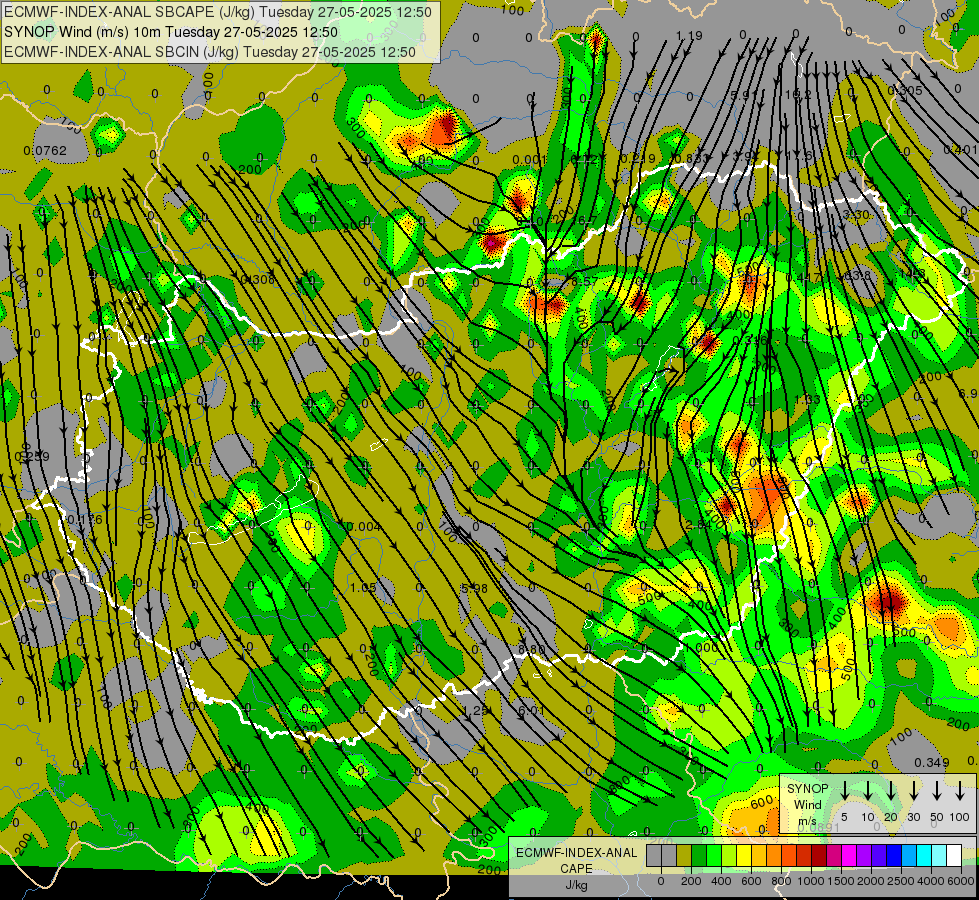The width and height of the screenshot is (979, 900).
Task: Click the 0.308 value on the map
Action: click(x=257, y=279)
